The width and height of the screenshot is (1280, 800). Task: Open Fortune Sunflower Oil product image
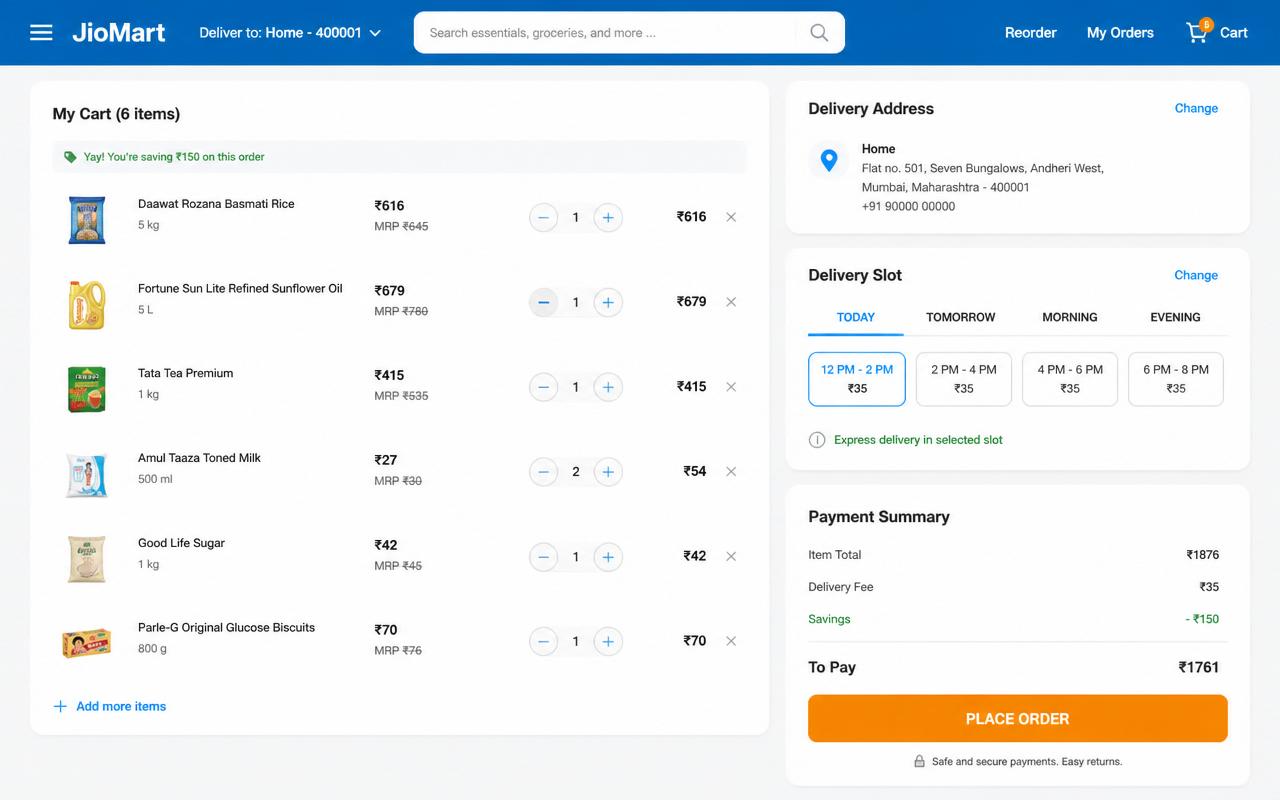87,305
